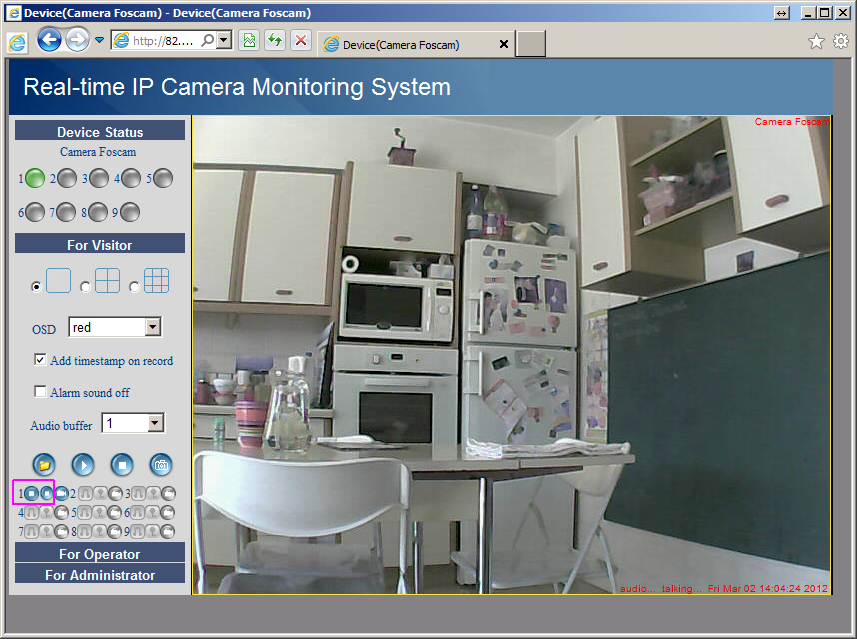
Task: Open a new blank browser tab
Action: click(x=531, y=44)
